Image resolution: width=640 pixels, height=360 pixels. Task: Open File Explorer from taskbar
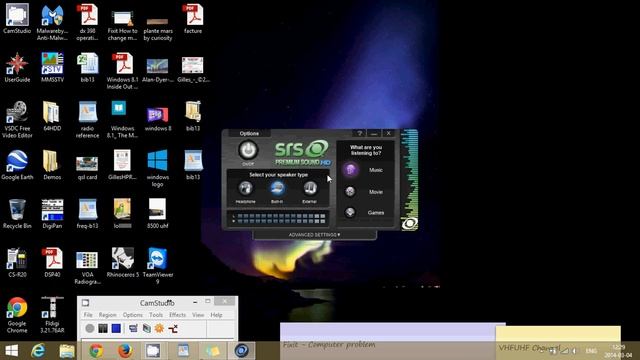coord(67,351)
